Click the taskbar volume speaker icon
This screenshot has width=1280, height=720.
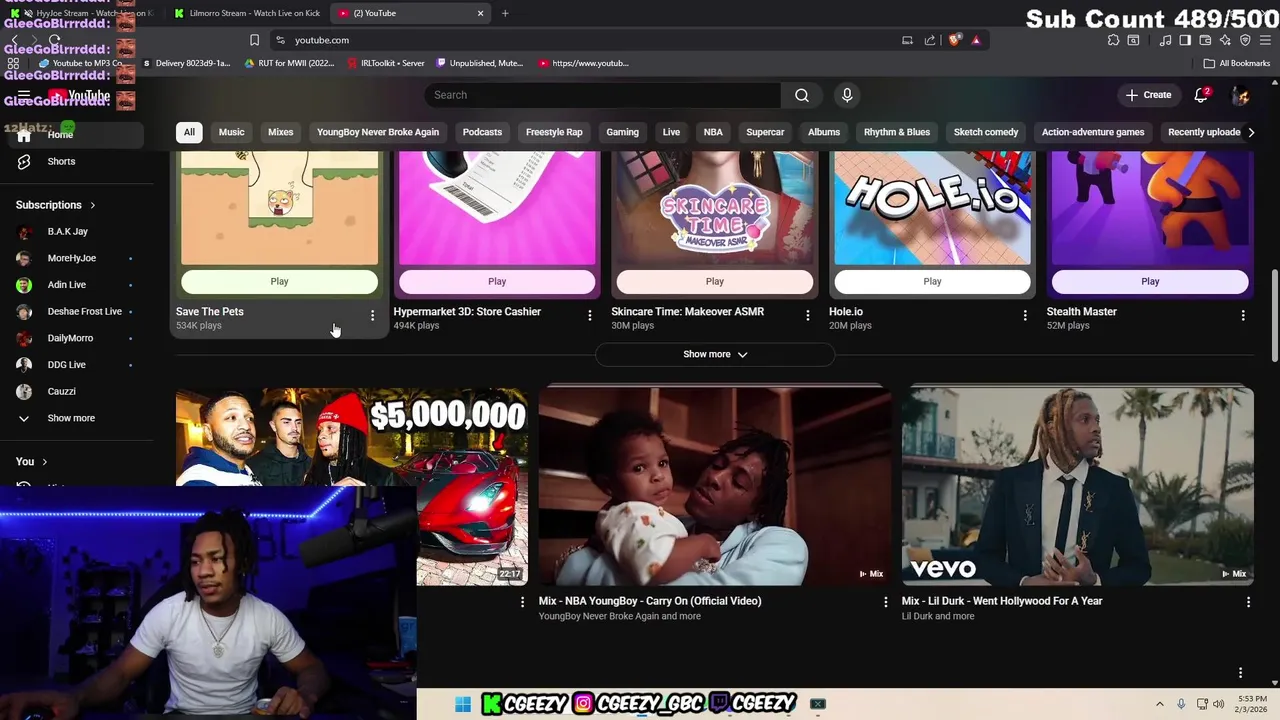[1219, 704]
